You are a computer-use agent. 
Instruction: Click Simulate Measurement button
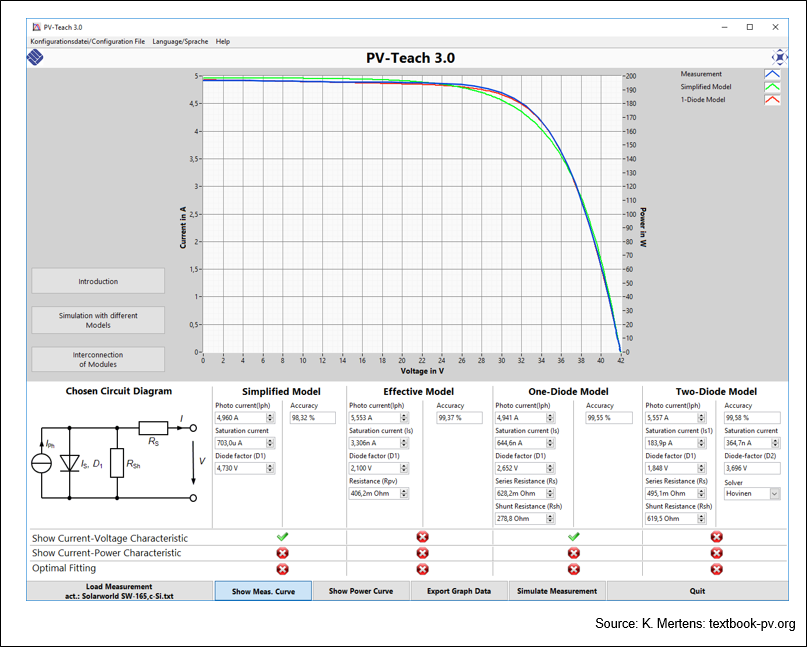[557, 591]
